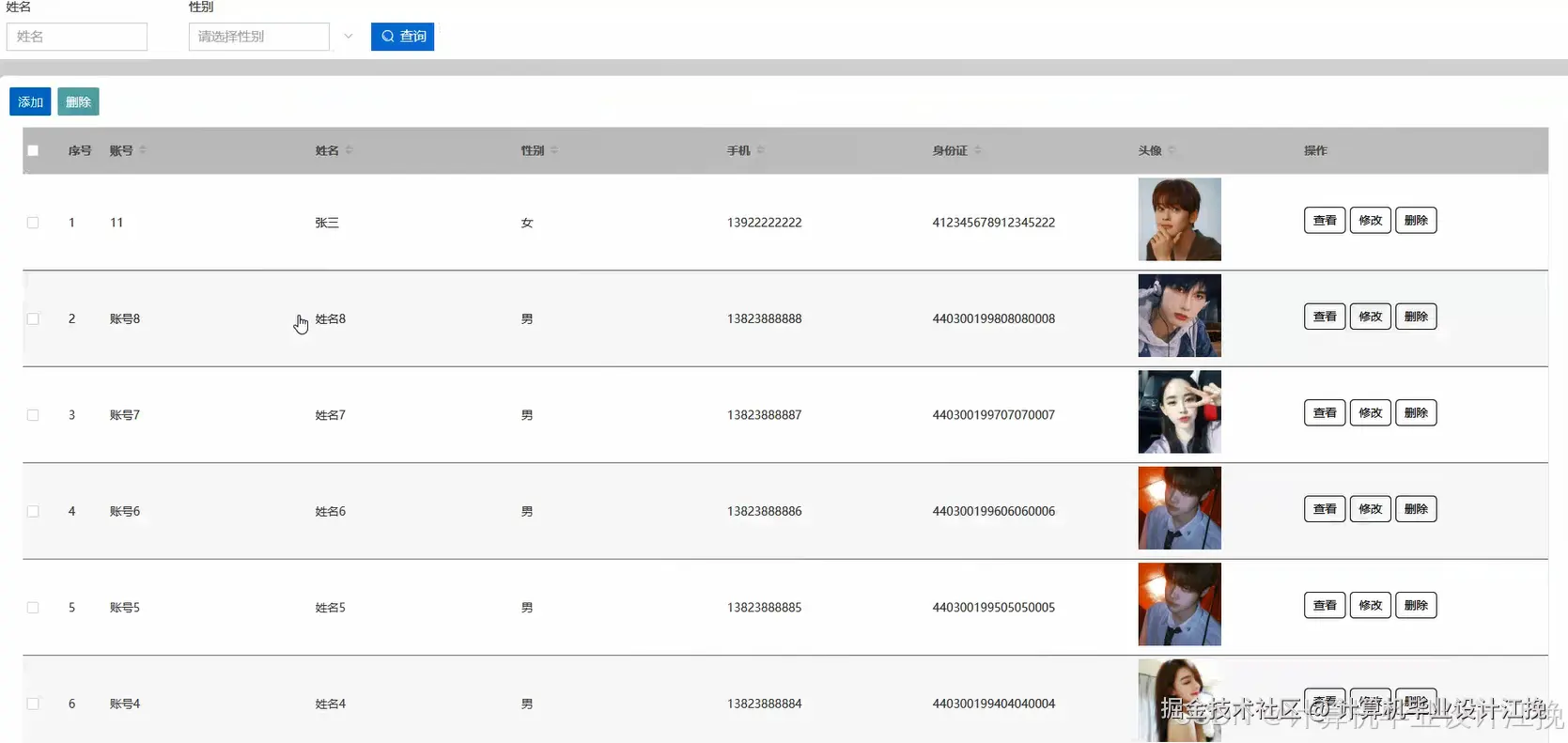Click 修改 in the 账号5 row
Screen dimensions: 1568x743
(1371, 605)
